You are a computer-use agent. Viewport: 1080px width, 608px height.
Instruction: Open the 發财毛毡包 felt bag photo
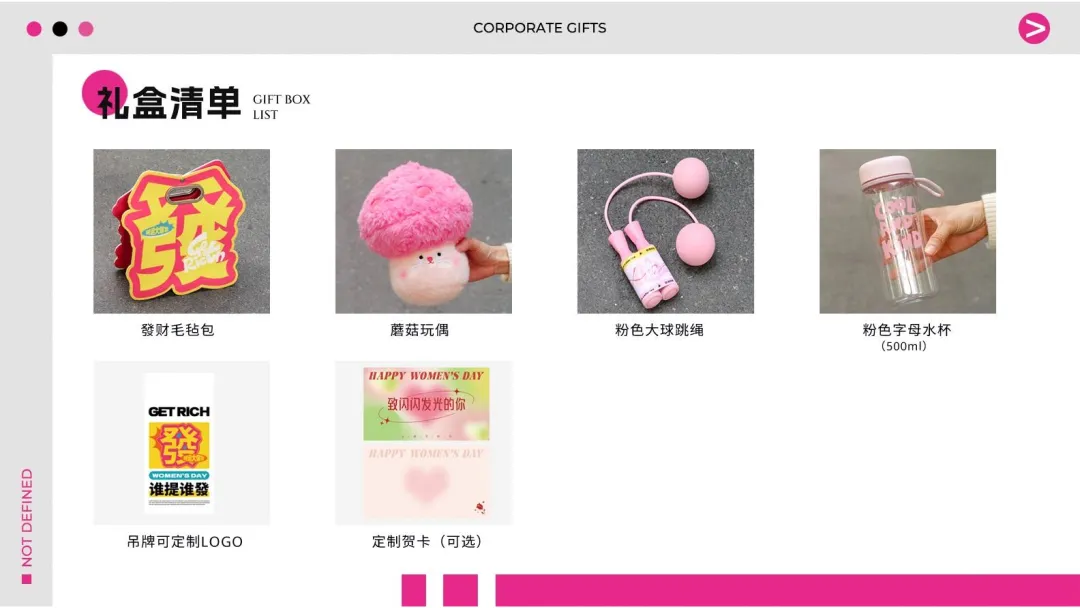point(182,231)
